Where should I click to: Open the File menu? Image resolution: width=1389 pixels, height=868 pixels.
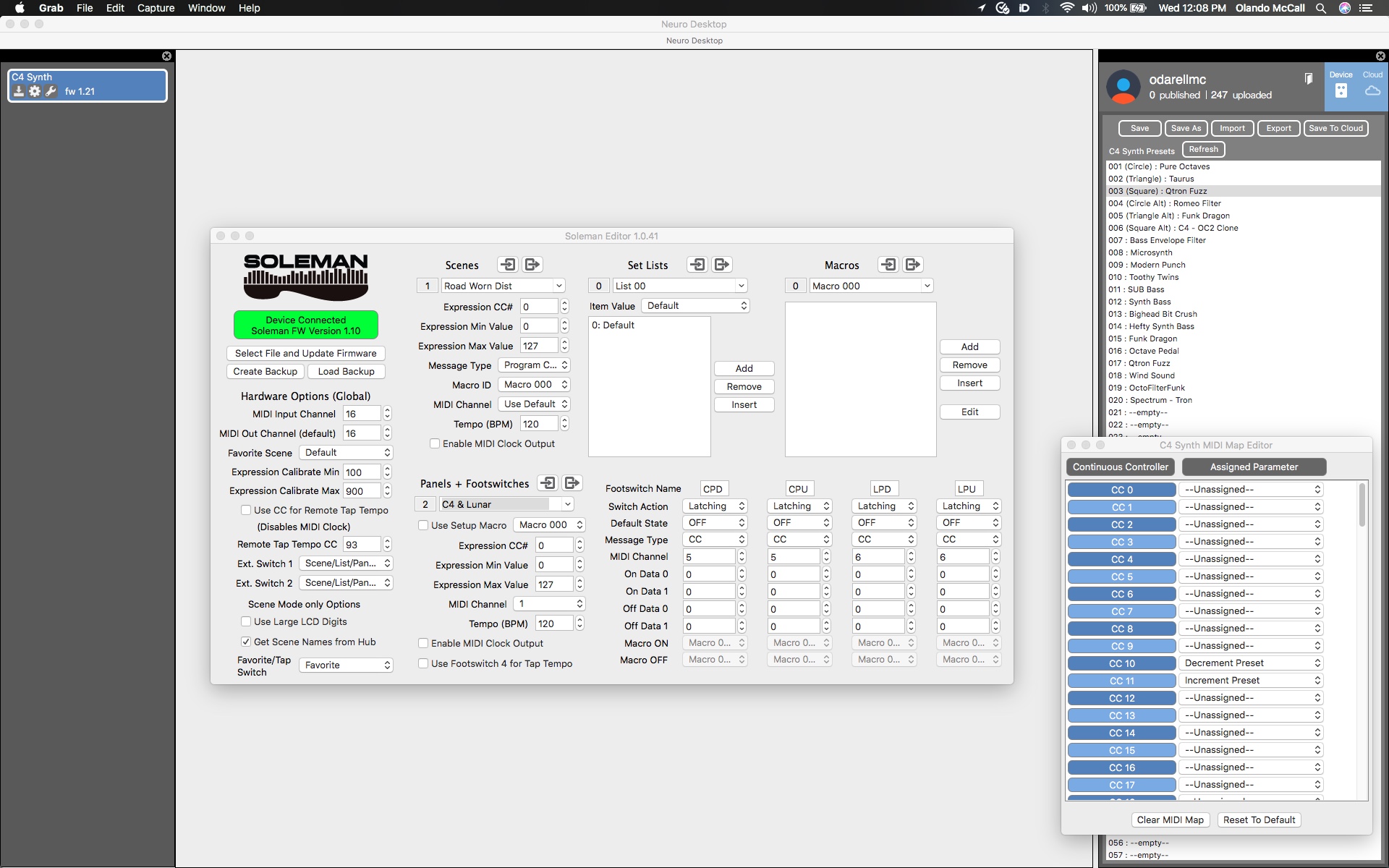tap(85, 8)
